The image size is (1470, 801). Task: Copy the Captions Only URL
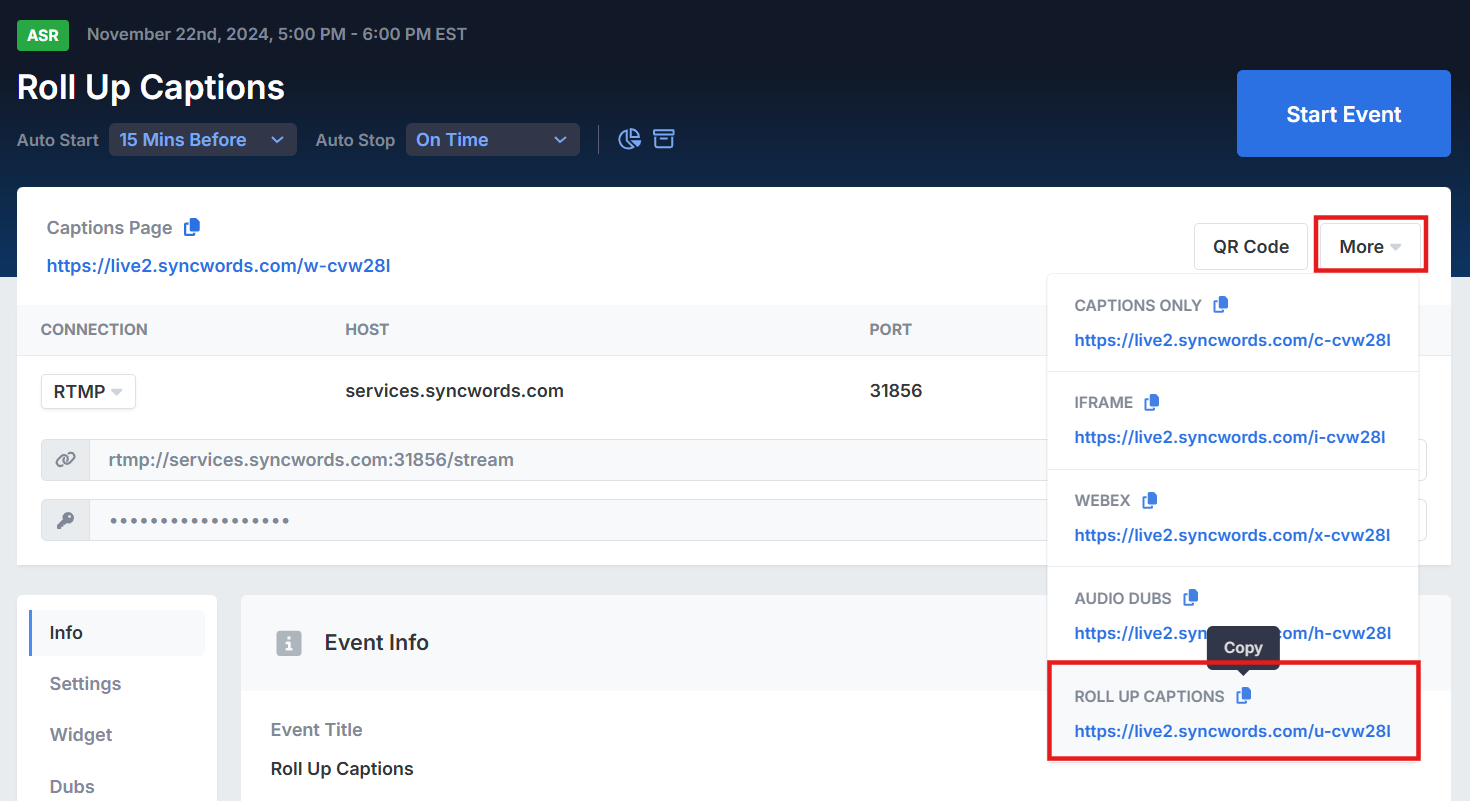point(1220,305)
